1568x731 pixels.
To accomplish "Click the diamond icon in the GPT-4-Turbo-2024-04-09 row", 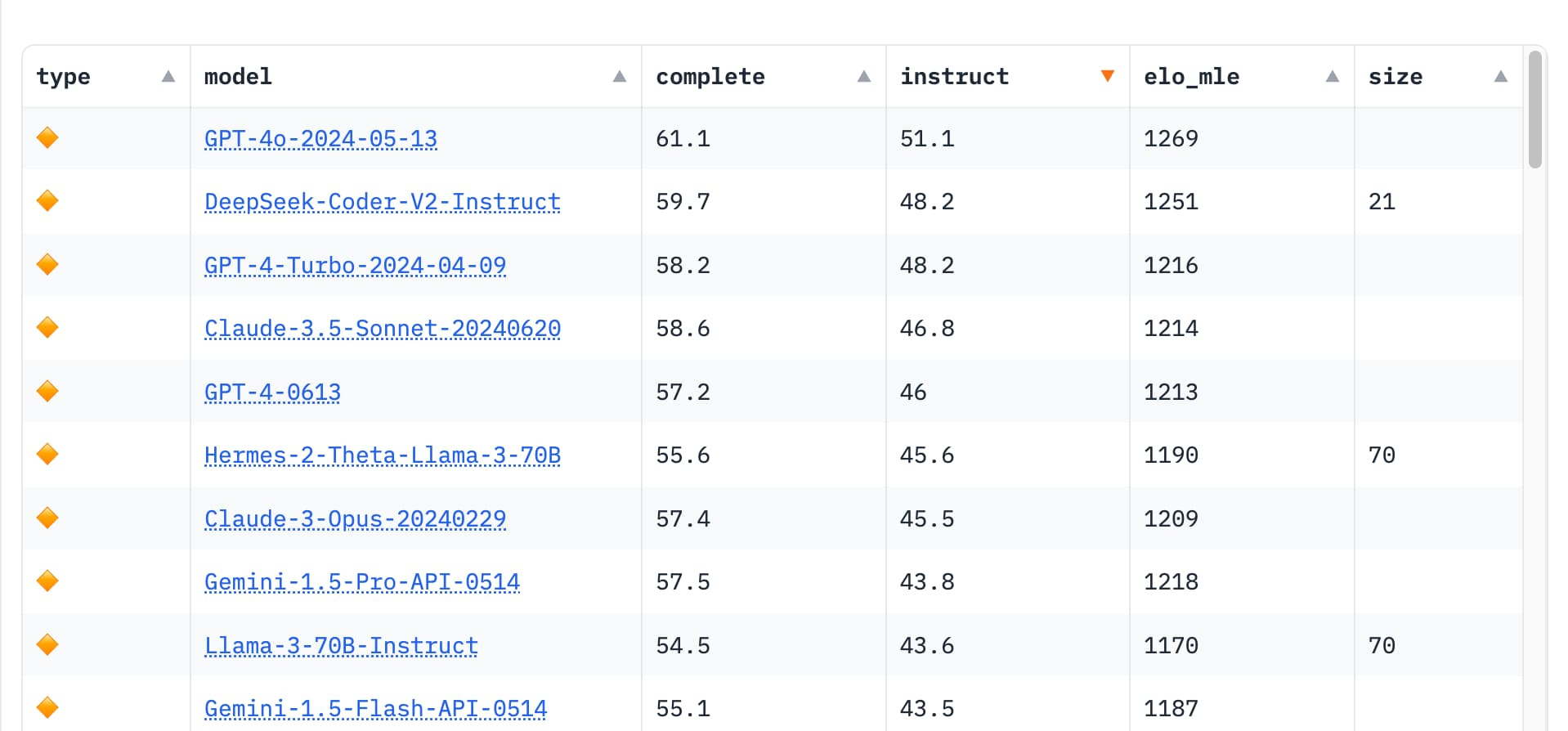I will [x=47, y=264].
